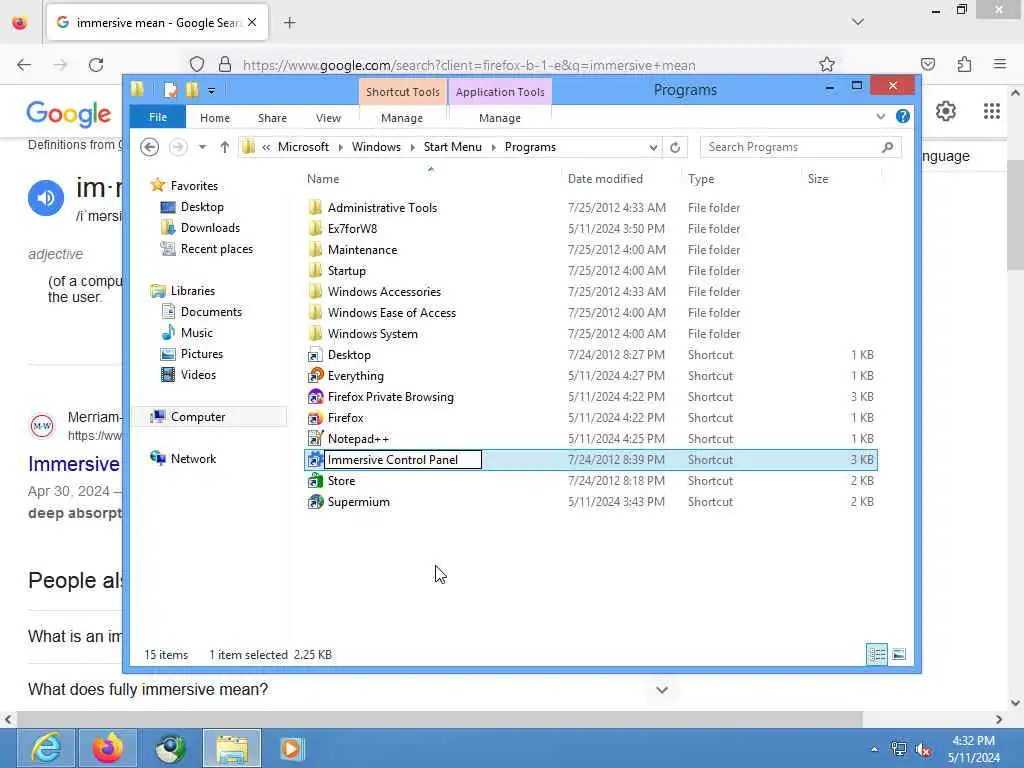Open Firefox hamburger application menu

tap(1000, 64)
